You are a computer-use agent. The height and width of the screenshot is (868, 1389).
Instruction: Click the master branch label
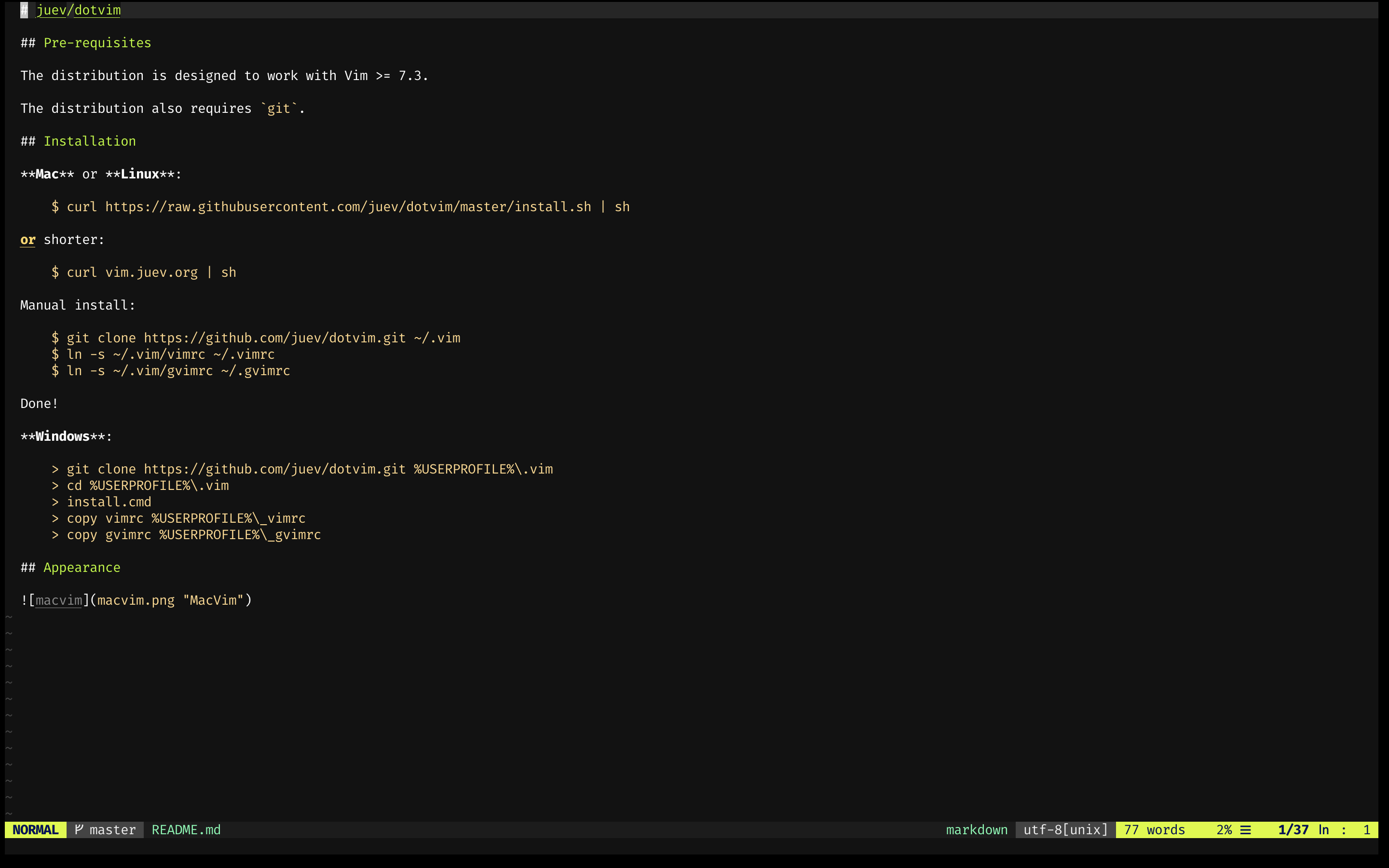[x=112, y=829]
